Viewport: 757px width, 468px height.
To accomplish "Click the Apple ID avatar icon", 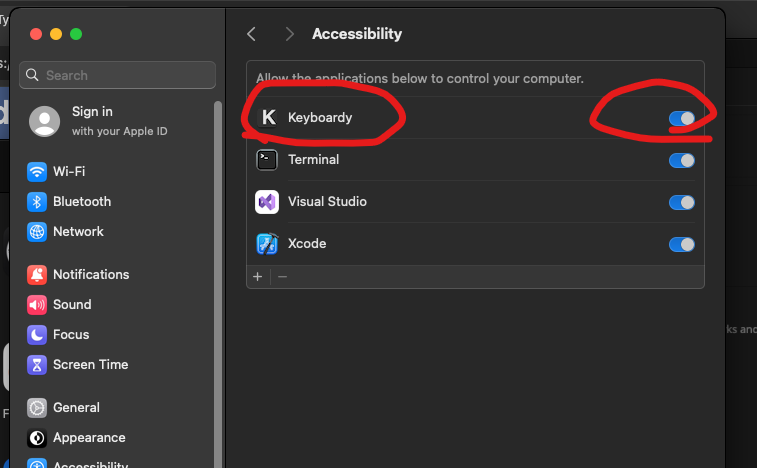I will tap(44, 121).
